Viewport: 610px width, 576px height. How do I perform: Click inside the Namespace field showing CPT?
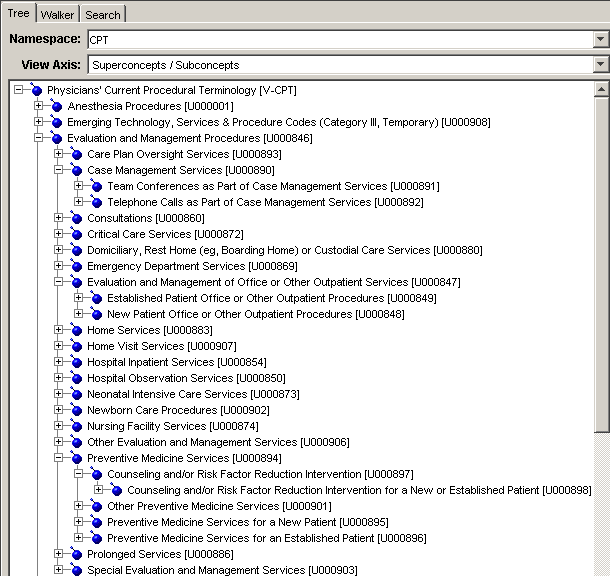(x=341, y=40)
